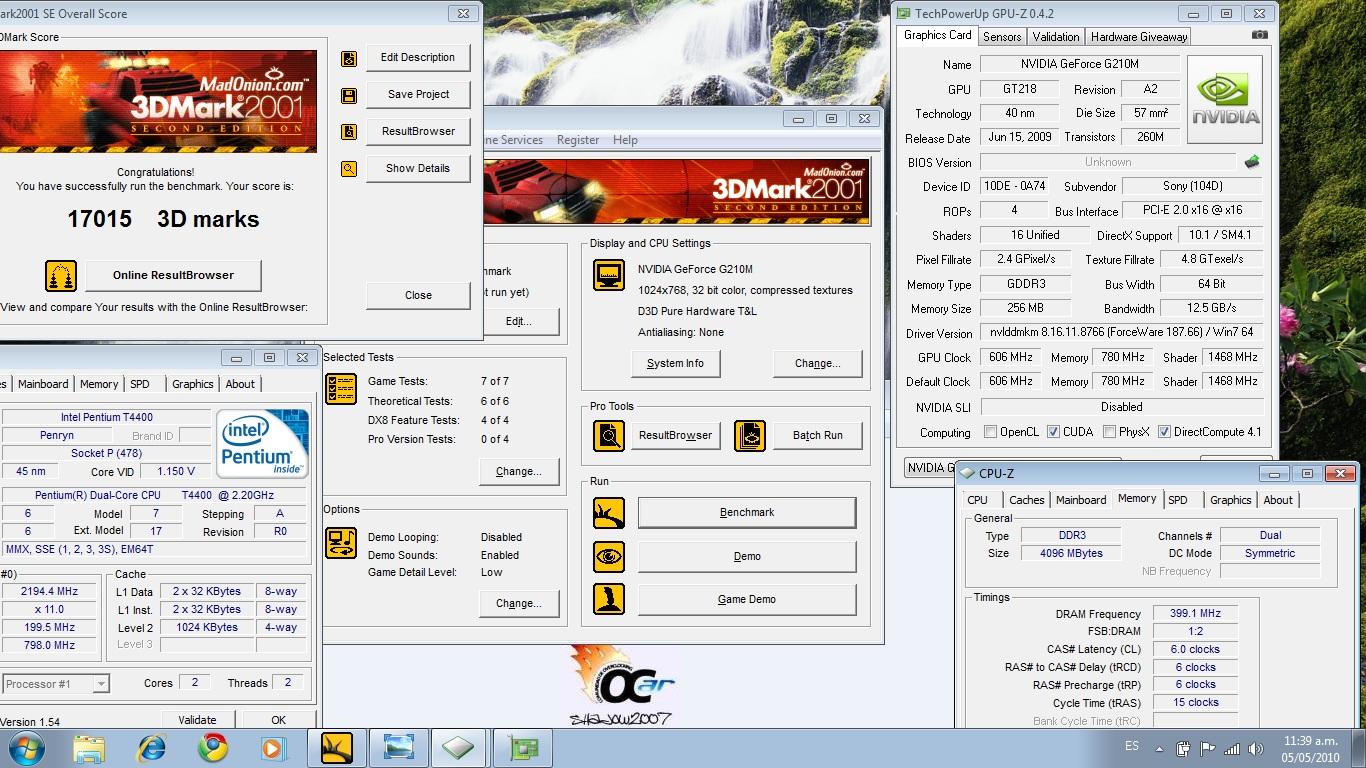Launch Google Chrome from the taskbar

(212, 747)
